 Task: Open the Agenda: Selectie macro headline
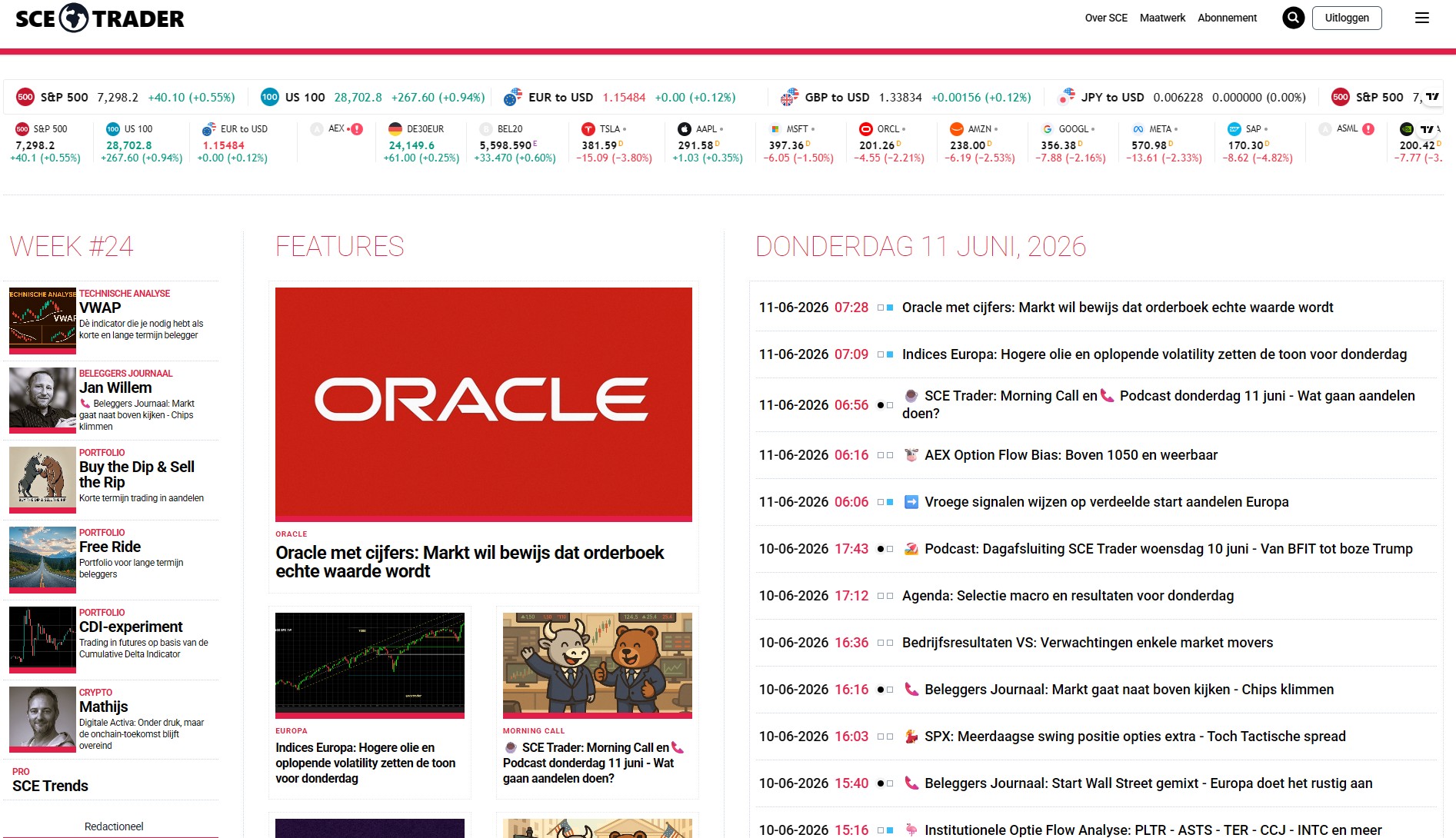(1068, 596)
